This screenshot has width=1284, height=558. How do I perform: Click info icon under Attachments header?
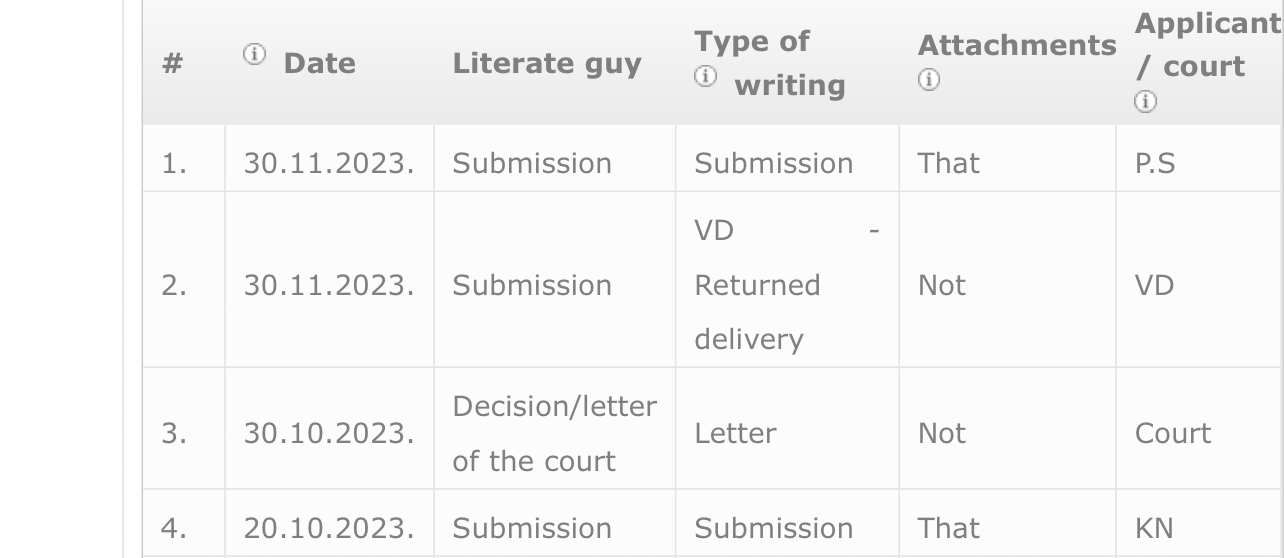[928, 80]
